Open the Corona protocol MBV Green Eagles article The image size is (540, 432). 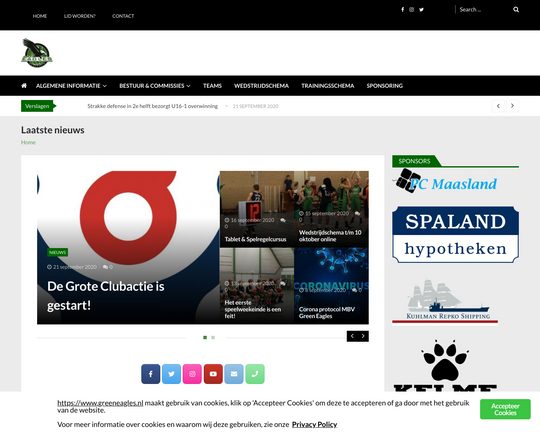(331, 286)
